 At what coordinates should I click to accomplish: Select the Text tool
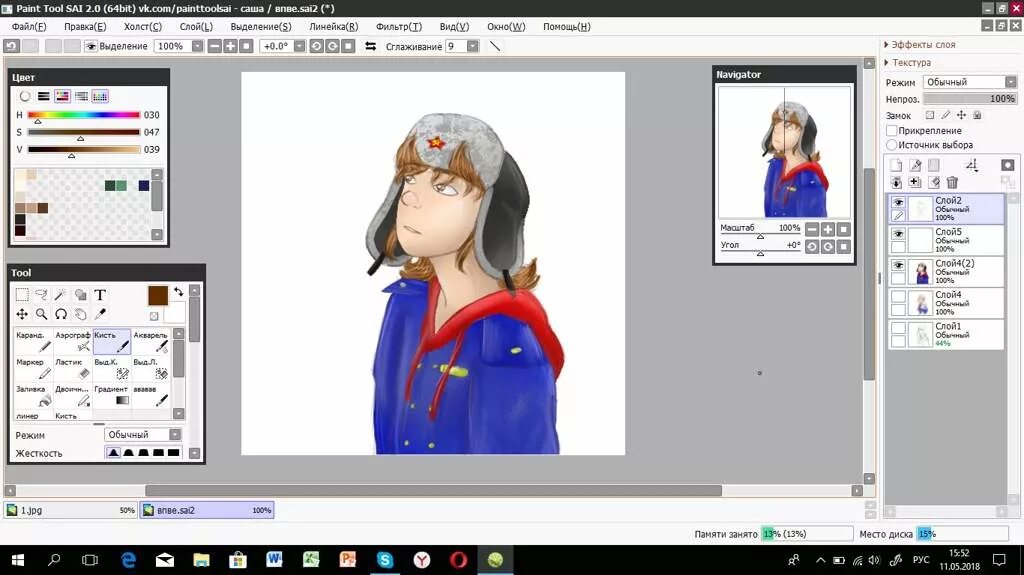pyautogui.click(x=100, y=295)
